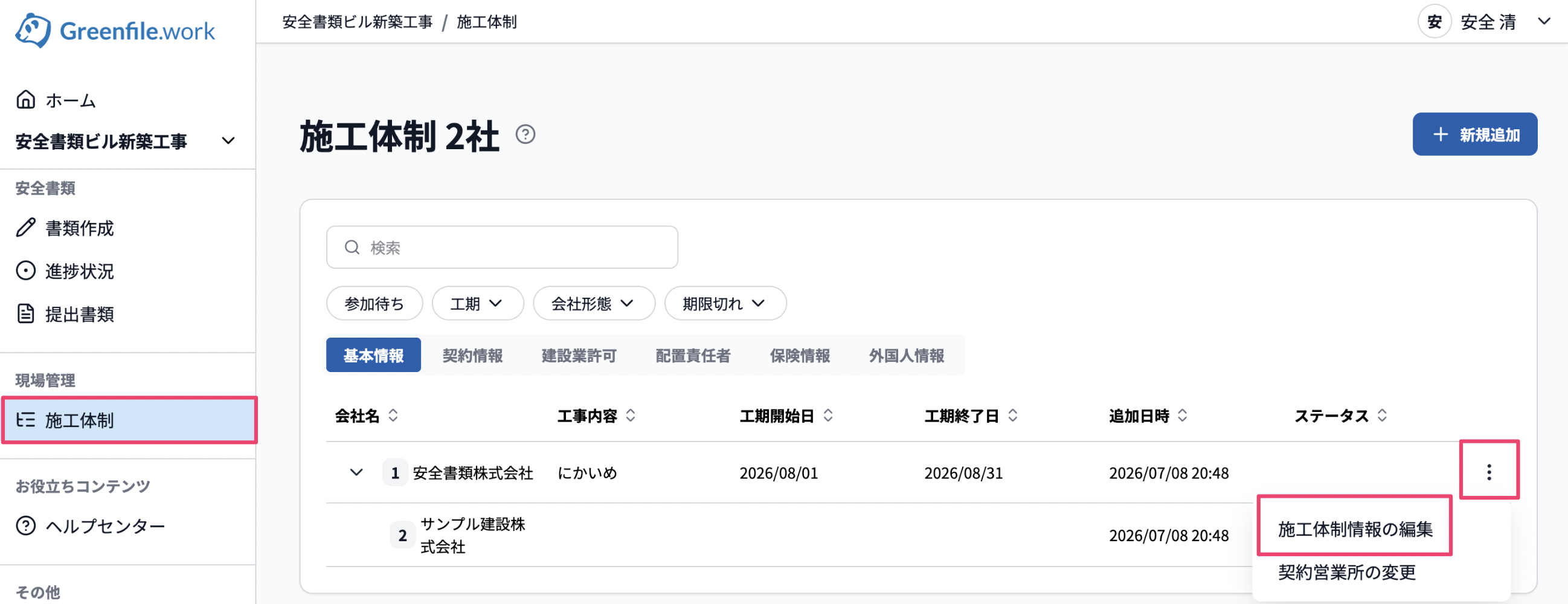The height and width of the screenshot is (604, 1568).
Task: Toggle the 参加待ち filter chip
Action: (374, 303)
